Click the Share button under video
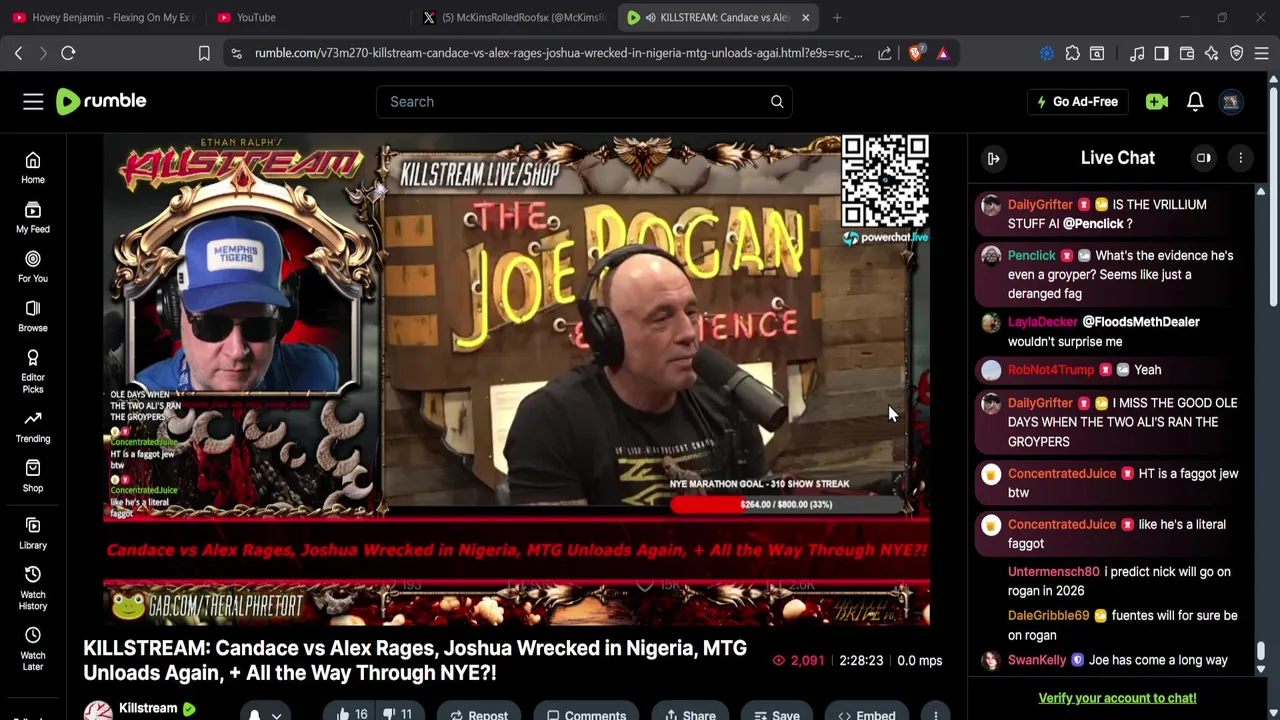 689,713
